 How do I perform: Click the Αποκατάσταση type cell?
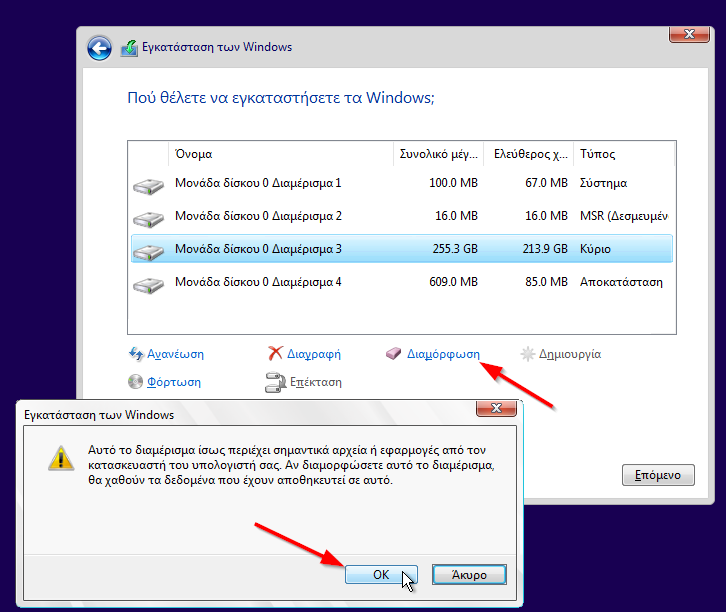point(621,282)
